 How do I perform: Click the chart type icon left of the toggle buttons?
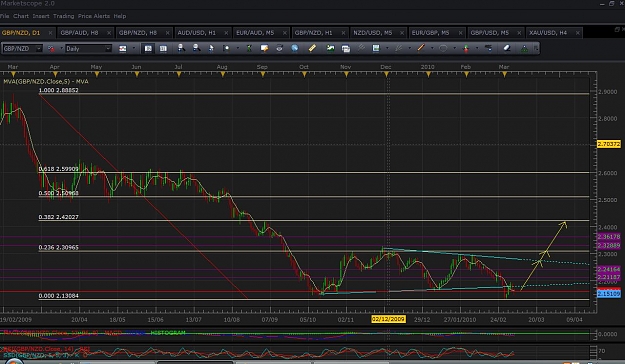[123, 49]
